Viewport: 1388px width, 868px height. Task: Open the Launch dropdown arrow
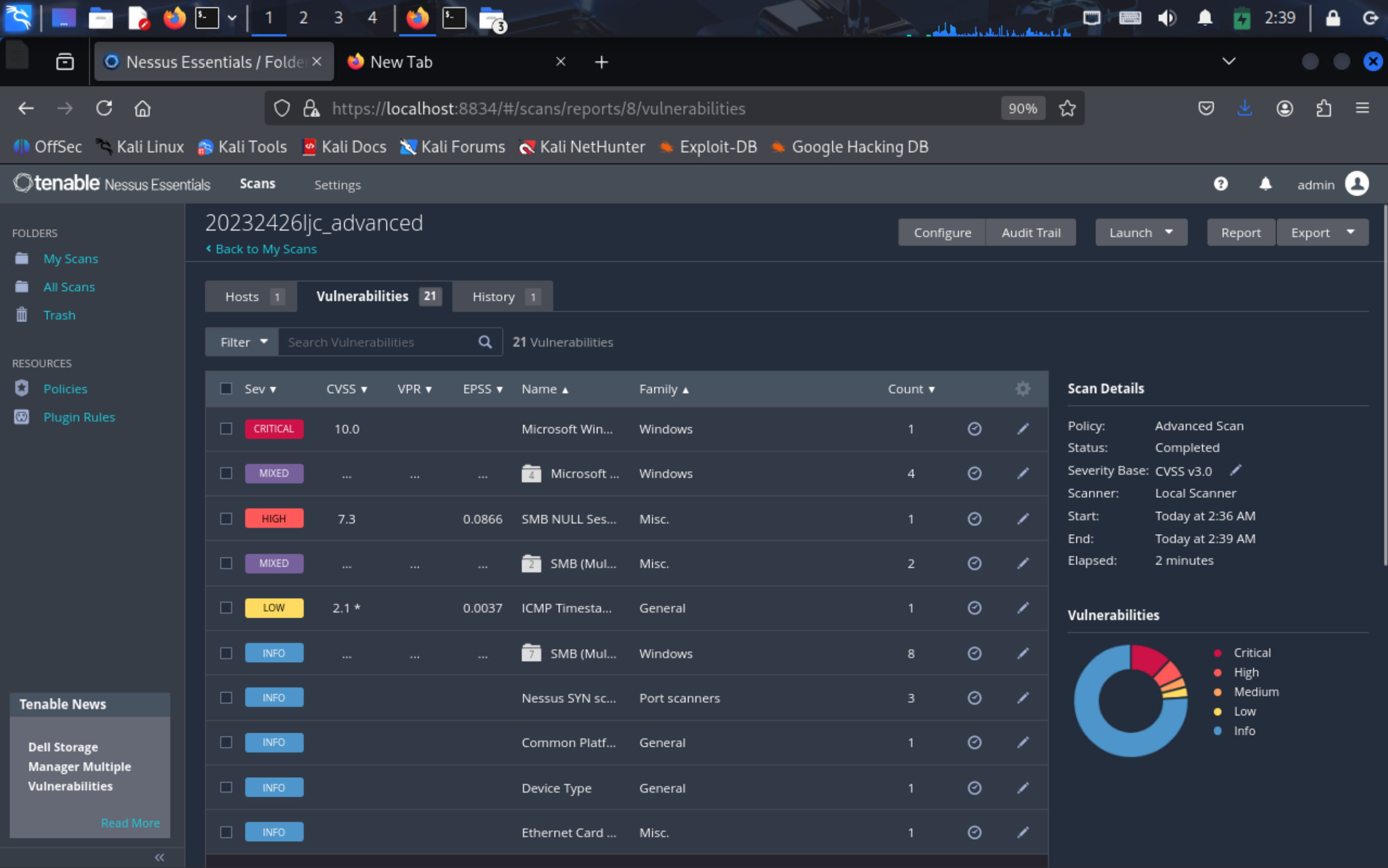tap(1169, 233)
